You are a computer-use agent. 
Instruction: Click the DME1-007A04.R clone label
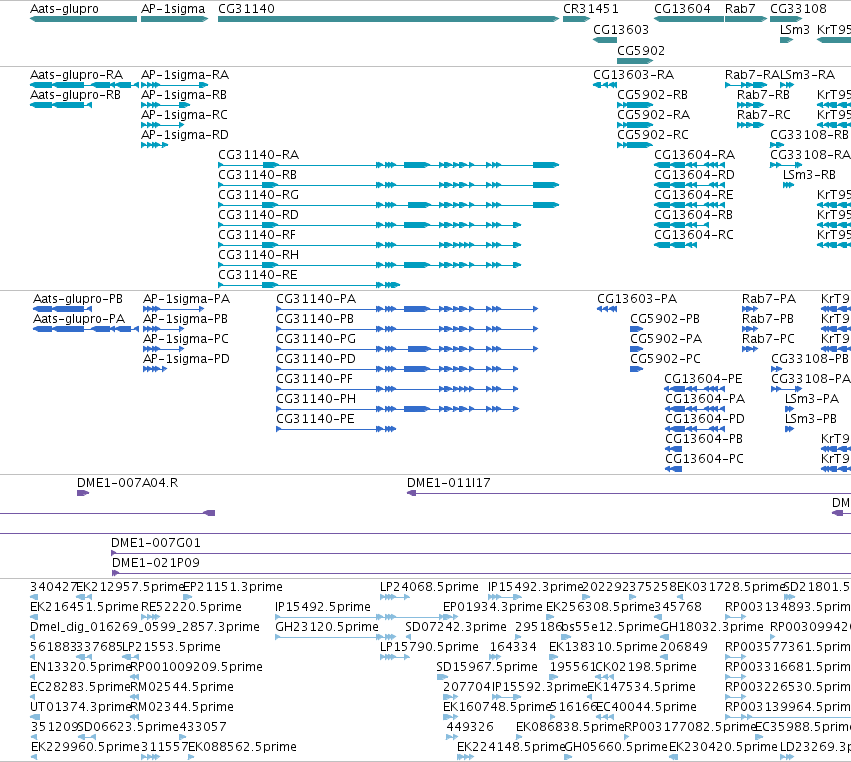(128, 482)
